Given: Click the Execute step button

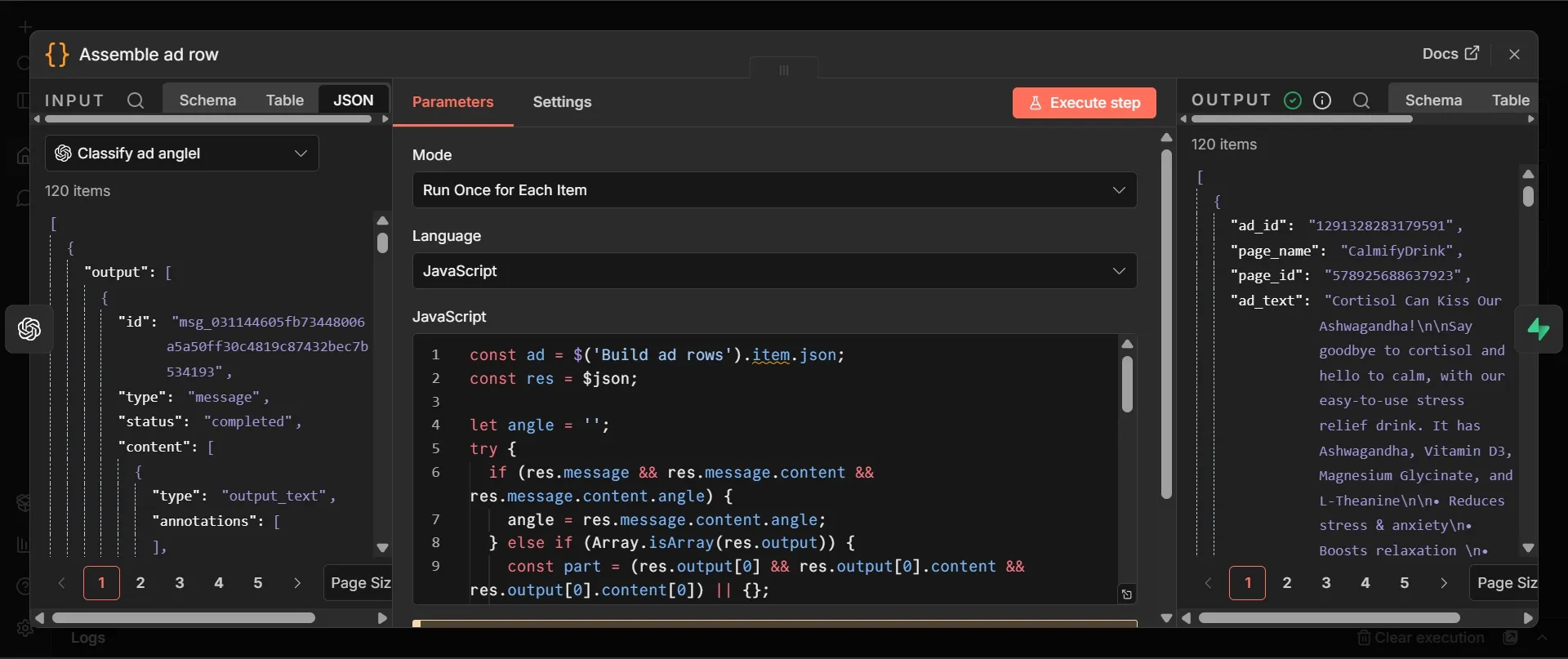Looking at the screenshot, I should (1084, 103).
